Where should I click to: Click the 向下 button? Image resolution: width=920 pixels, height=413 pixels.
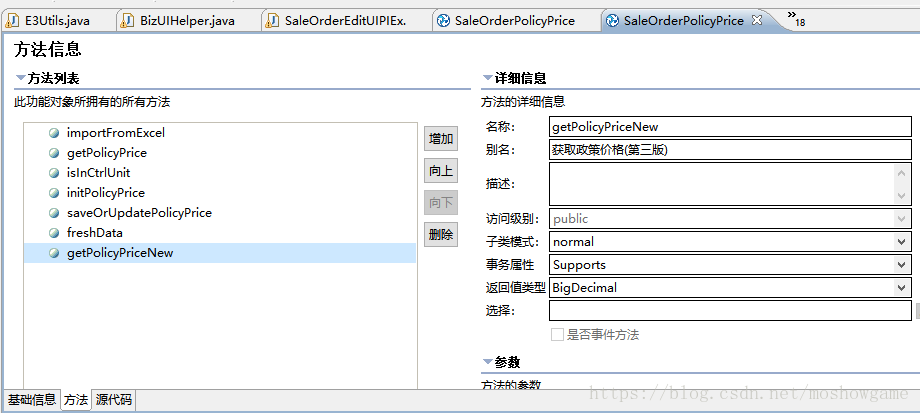pyautogui.click(x=441, y=203)
